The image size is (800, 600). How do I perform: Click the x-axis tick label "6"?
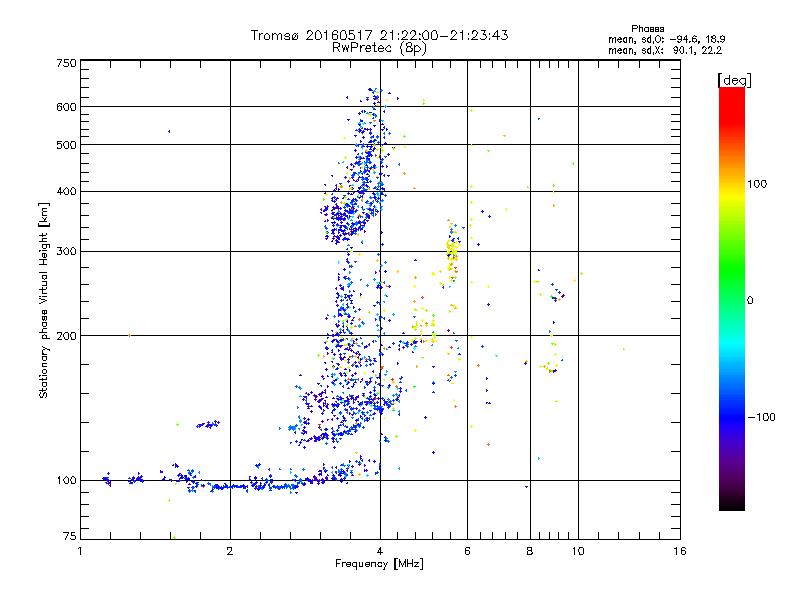[467, 551]
